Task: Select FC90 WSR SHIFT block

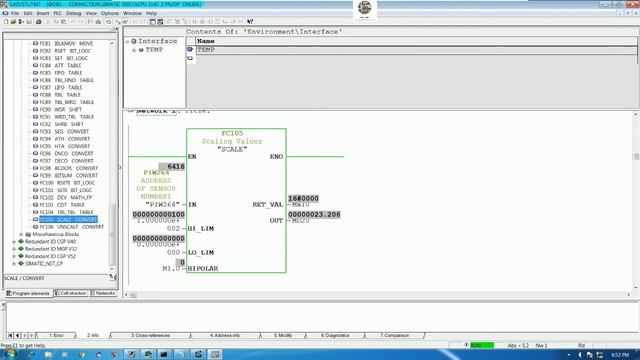Action: (x=60, y=109)
